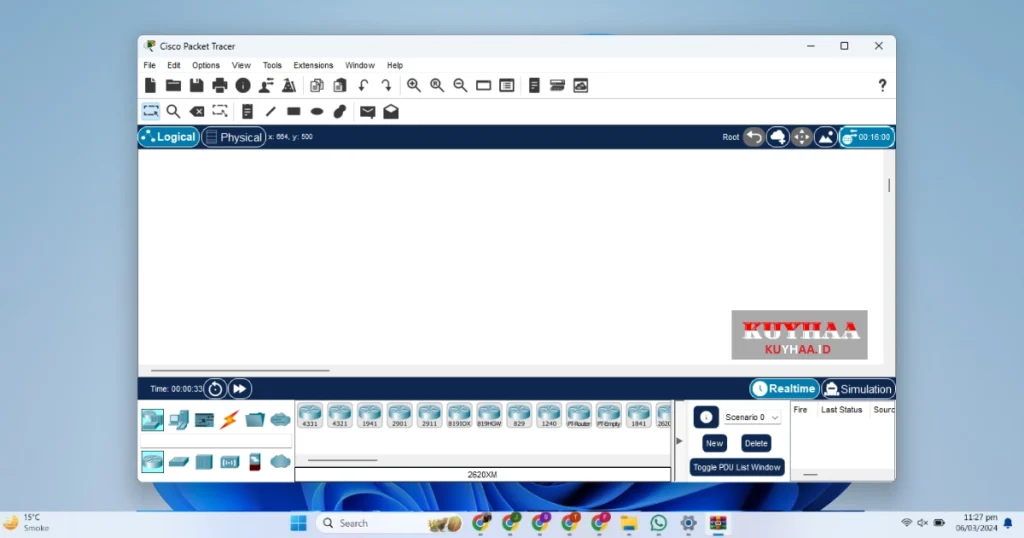Add a Simple PDU envelope

click(x=368, y=112)
